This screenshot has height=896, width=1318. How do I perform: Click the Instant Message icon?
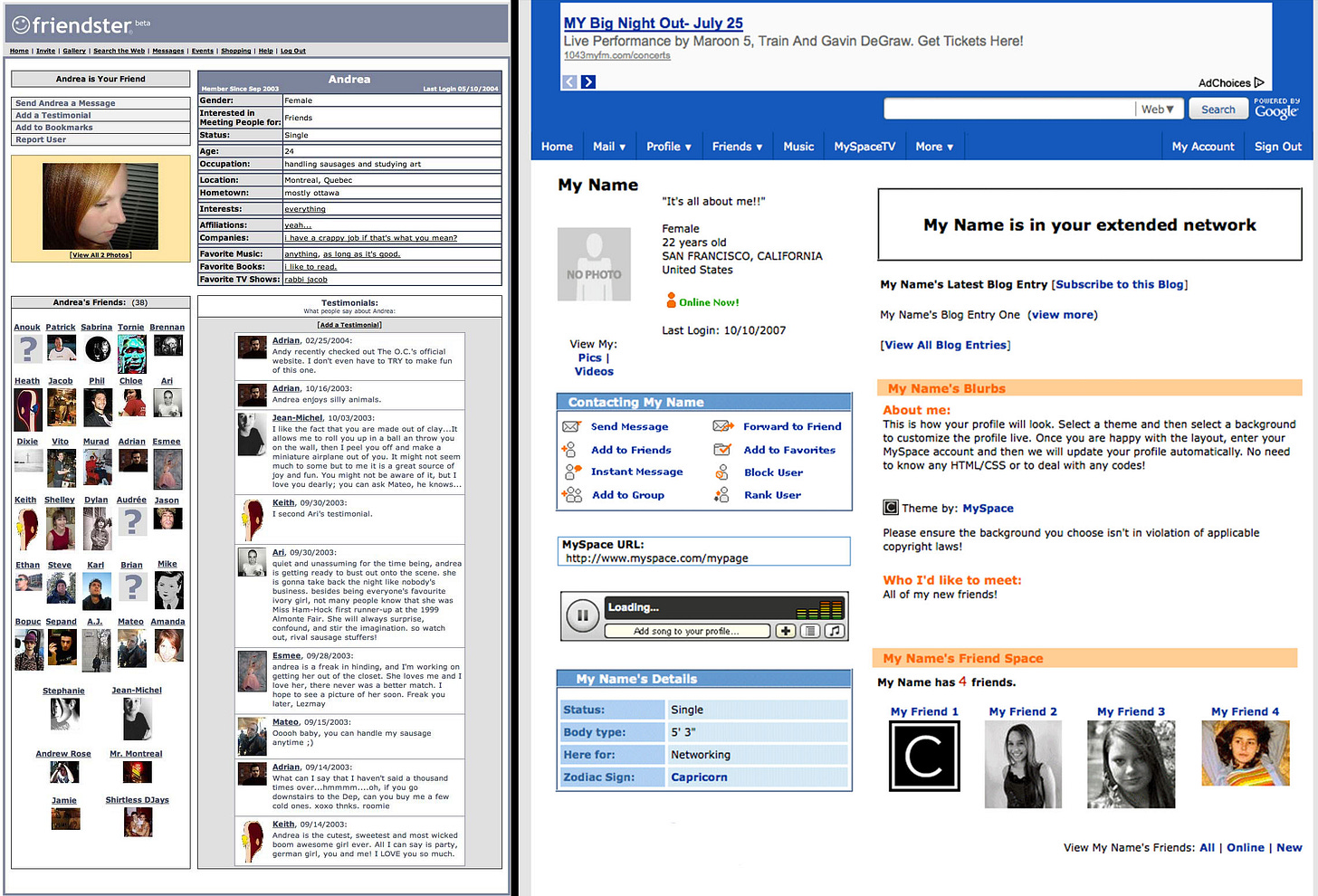572,472
